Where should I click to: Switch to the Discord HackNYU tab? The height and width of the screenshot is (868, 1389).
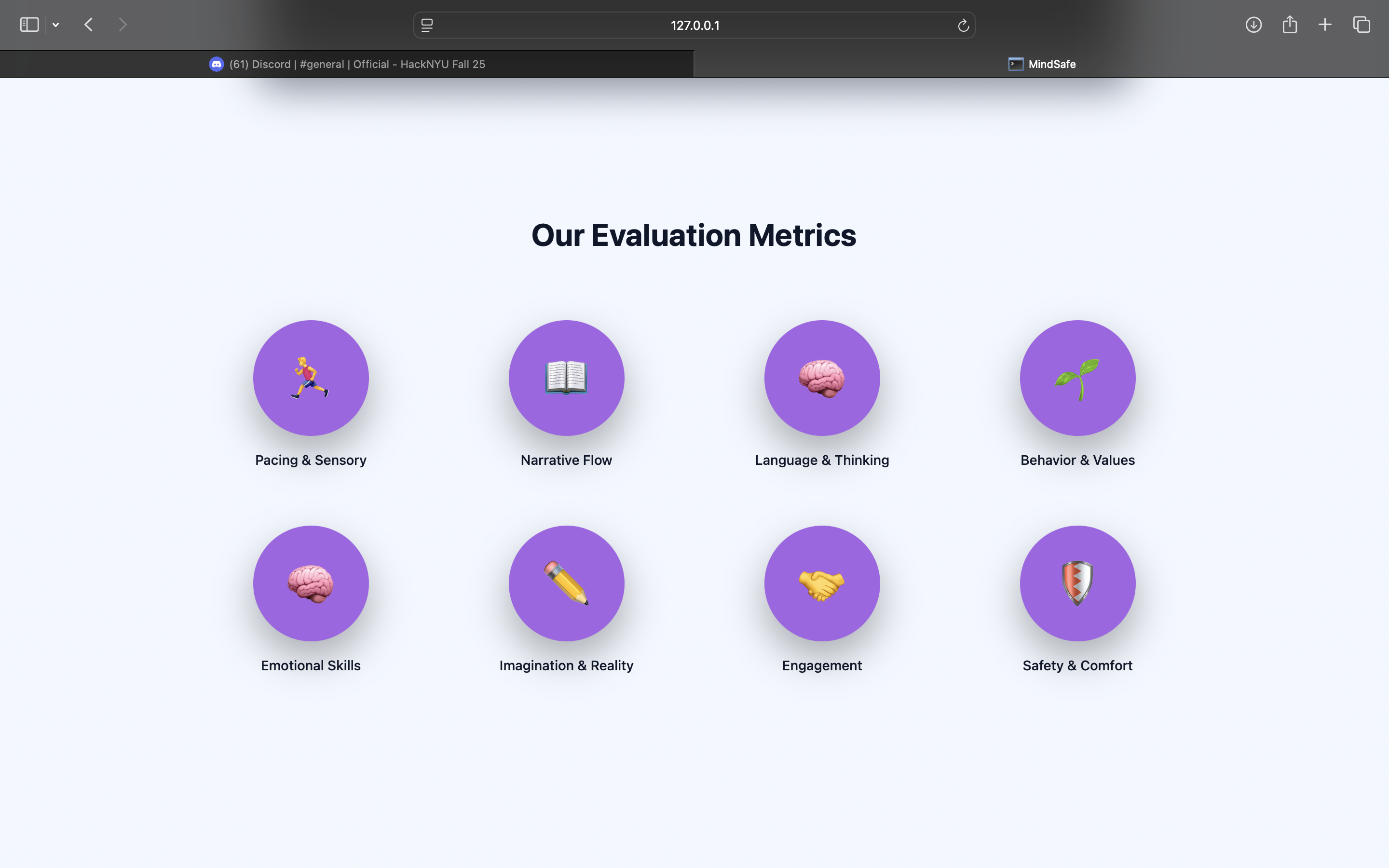click(347, 64)
